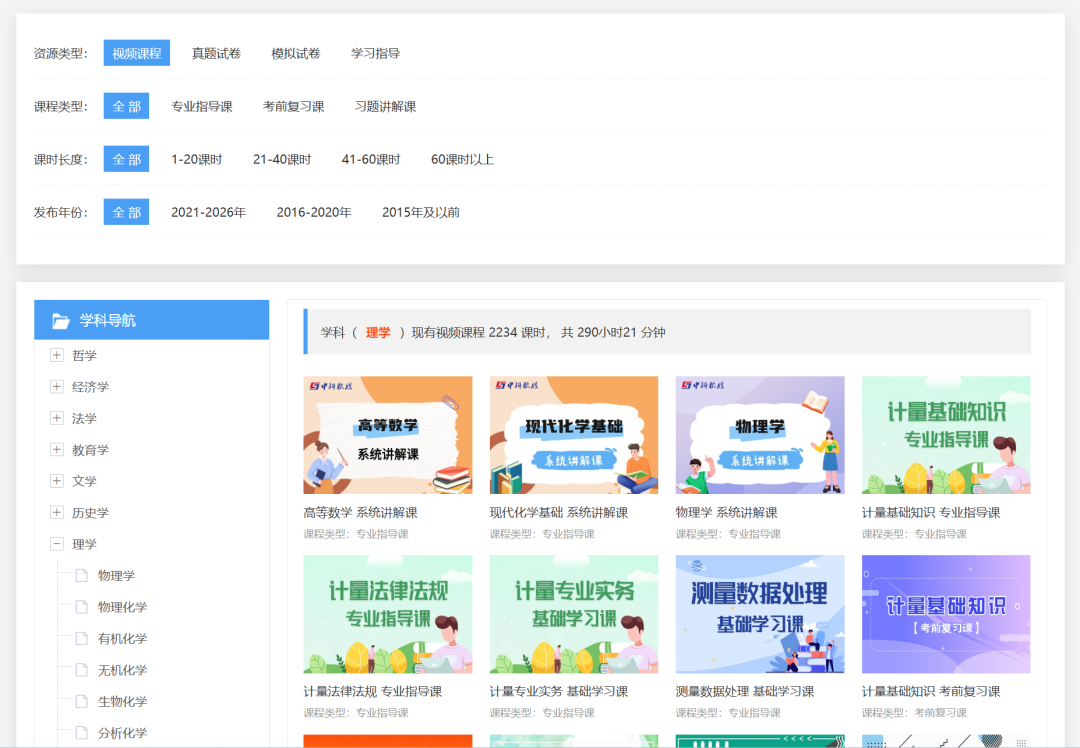Filter by 41-60课时 length
Screen dimensions: 1080x748
pos(371,159)
